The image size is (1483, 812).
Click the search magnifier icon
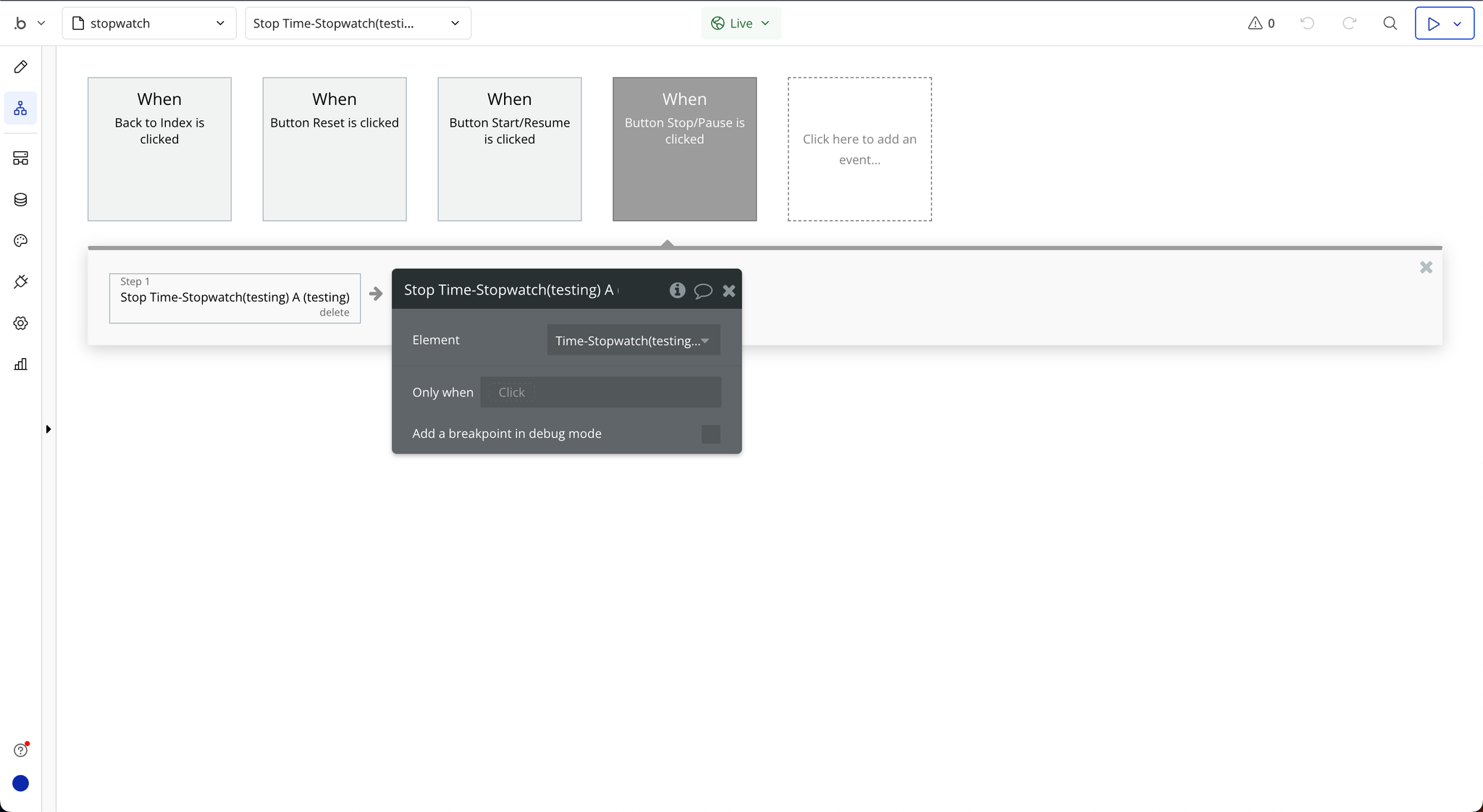point(1390,23)
